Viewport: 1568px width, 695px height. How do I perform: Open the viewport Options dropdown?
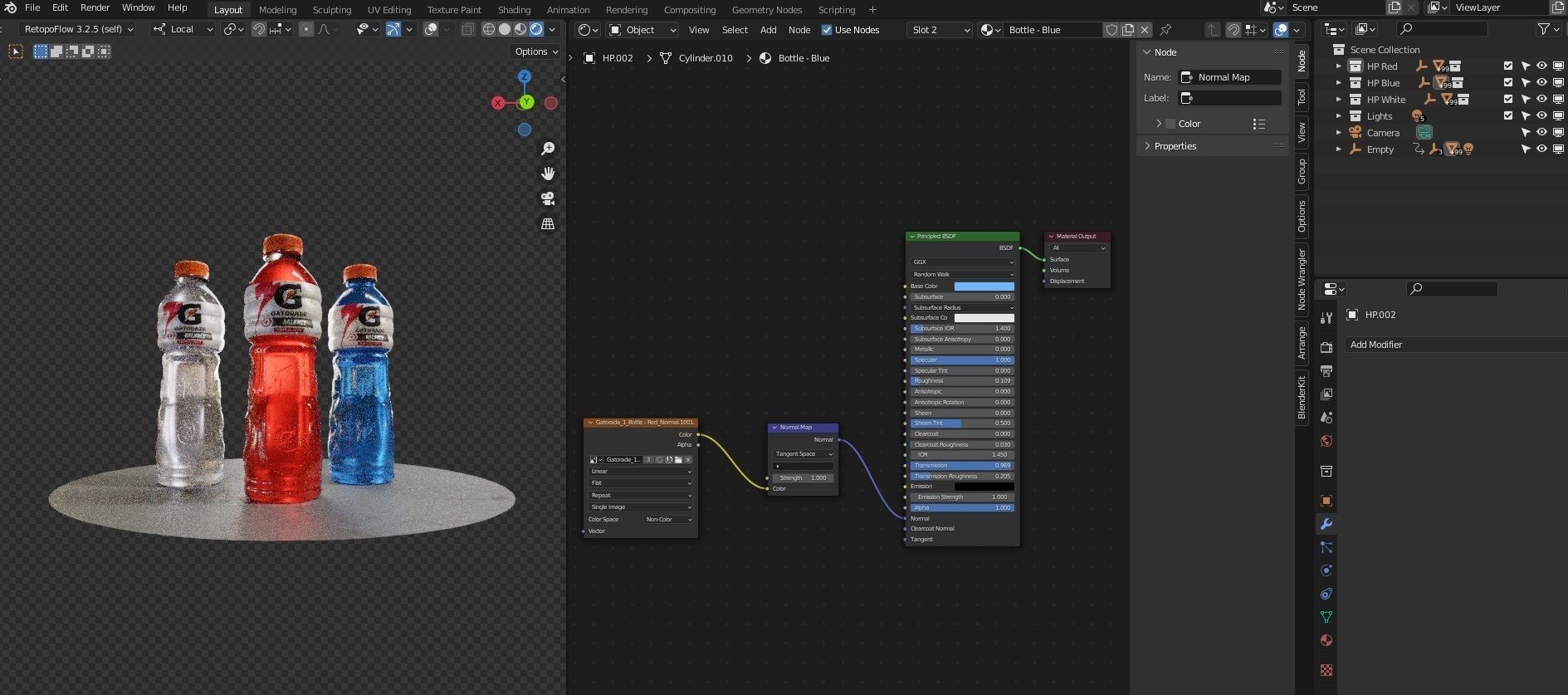536,51
